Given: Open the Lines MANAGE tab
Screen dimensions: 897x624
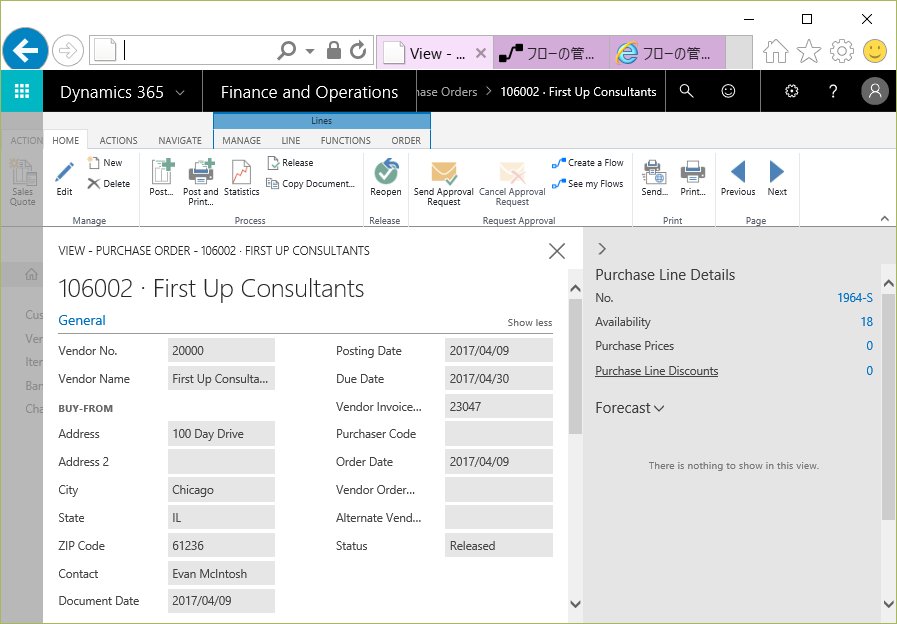Looking at the screenshot, I should 241,141.
